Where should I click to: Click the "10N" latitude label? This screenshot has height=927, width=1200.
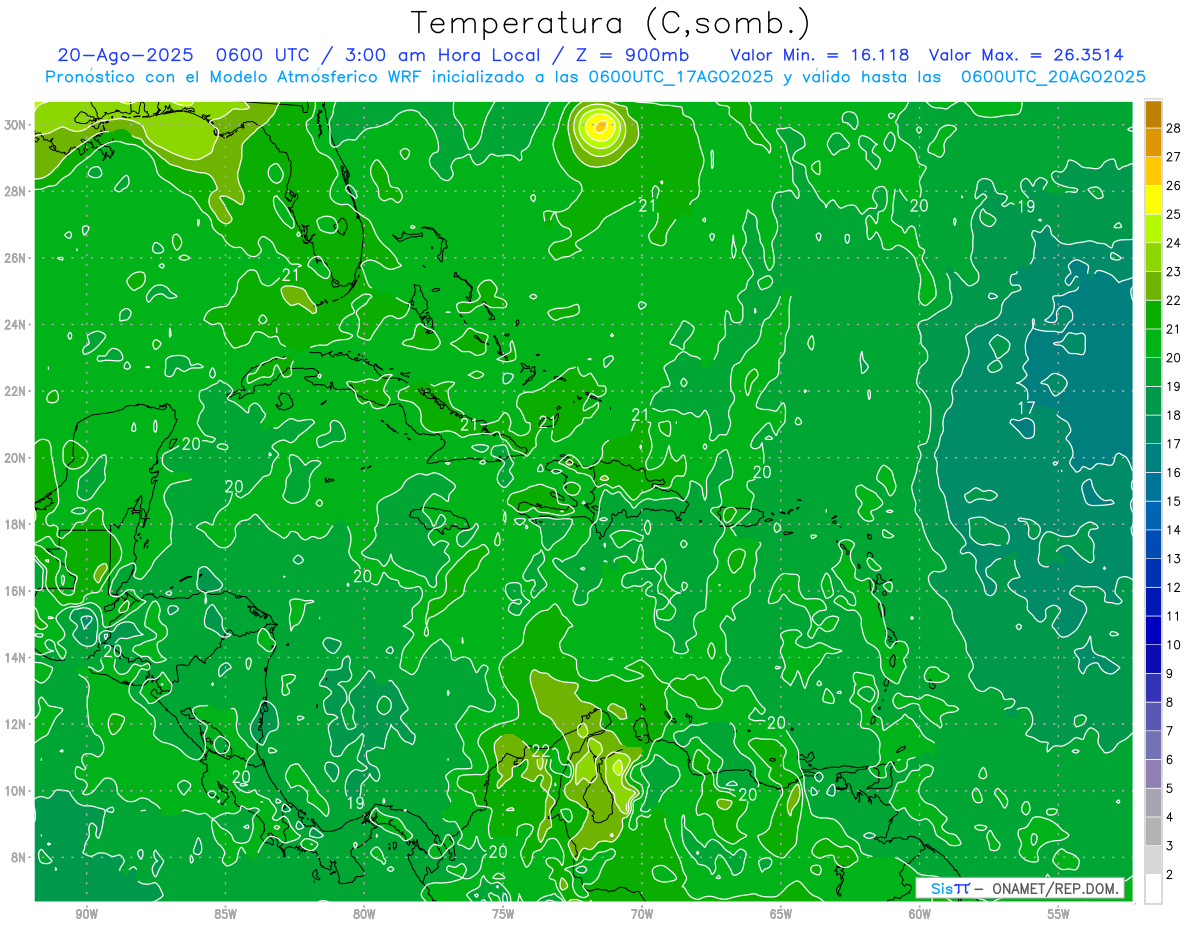pos(17,791)
